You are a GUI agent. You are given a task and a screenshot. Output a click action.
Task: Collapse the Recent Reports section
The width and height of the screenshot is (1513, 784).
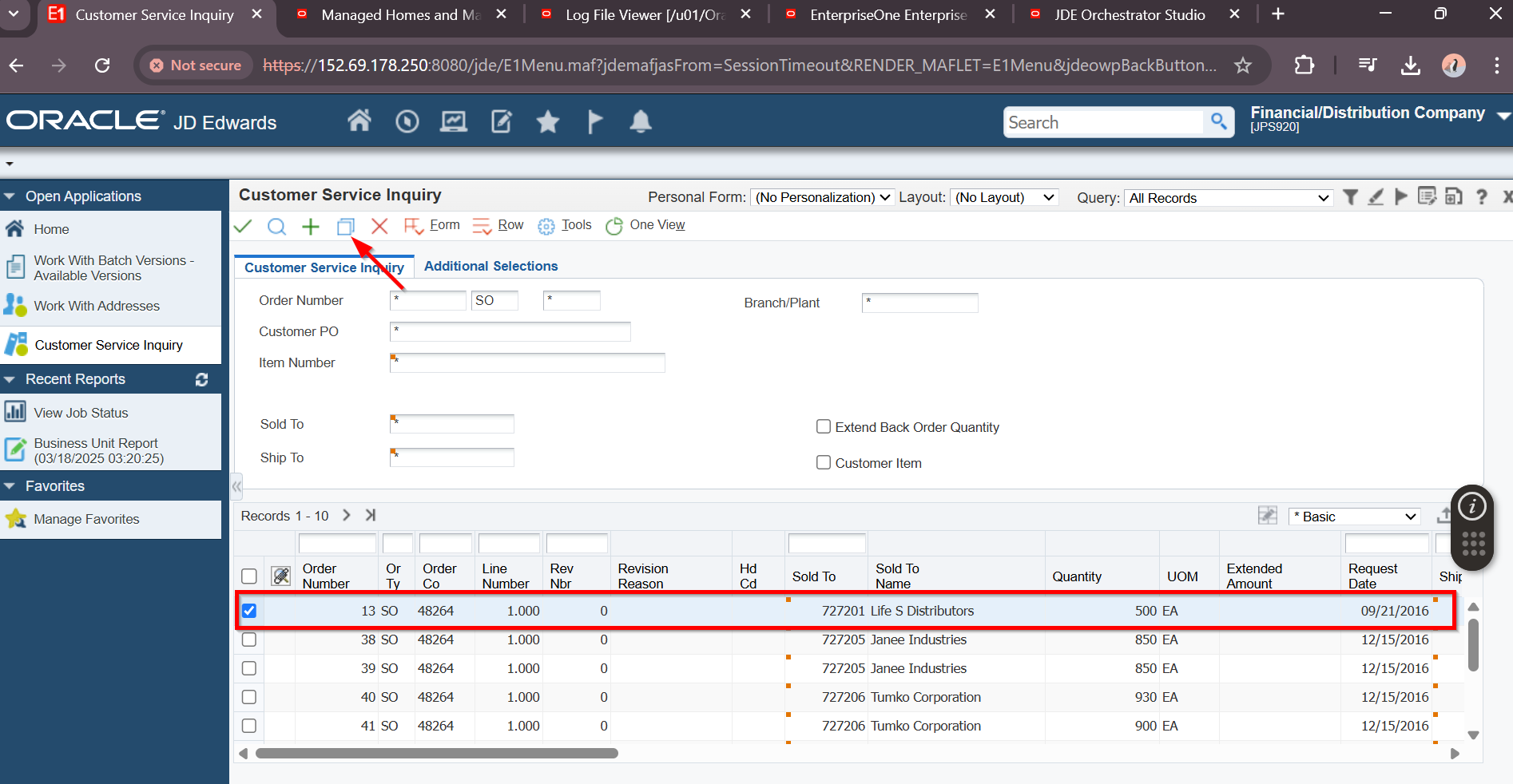point(10,380)
